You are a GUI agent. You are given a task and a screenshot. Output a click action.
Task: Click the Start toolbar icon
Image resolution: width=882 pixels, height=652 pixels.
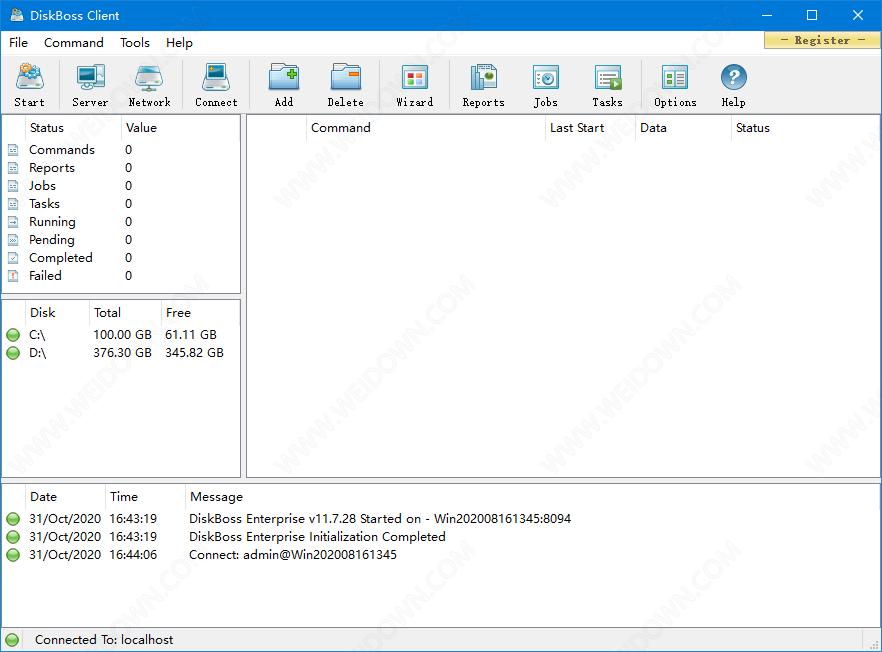pyautogui.click(x=30, y=77)
